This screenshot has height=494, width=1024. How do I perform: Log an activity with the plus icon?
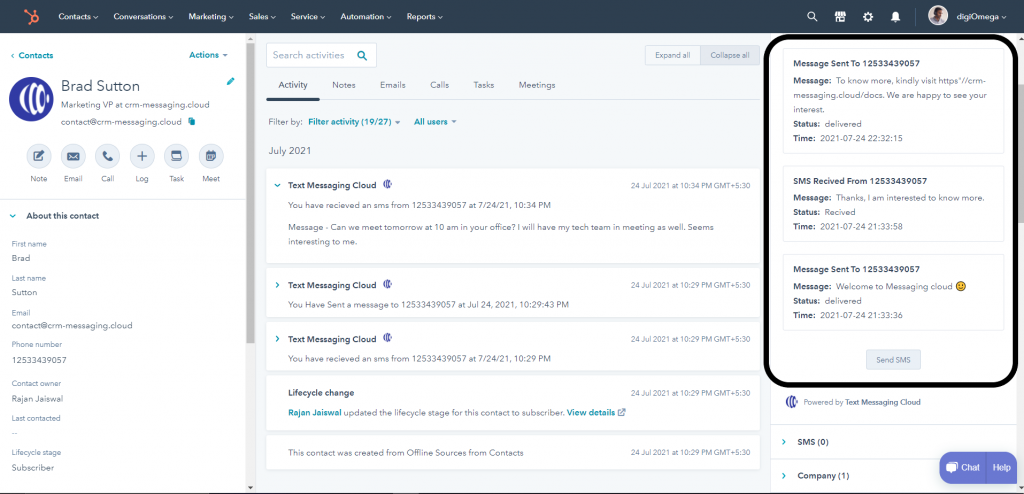[142, 157]
